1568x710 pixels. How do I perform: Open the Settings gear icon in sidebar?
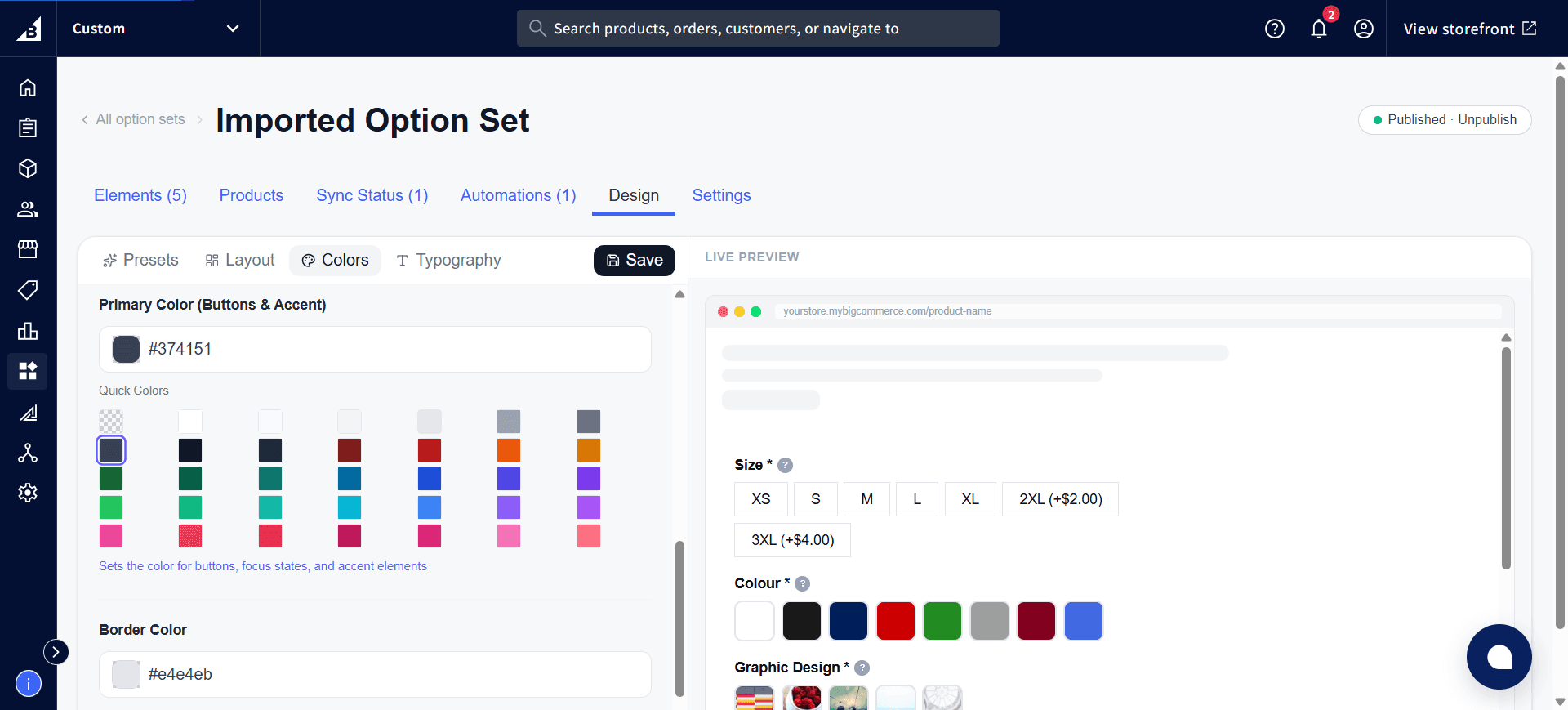pos(28,493)
